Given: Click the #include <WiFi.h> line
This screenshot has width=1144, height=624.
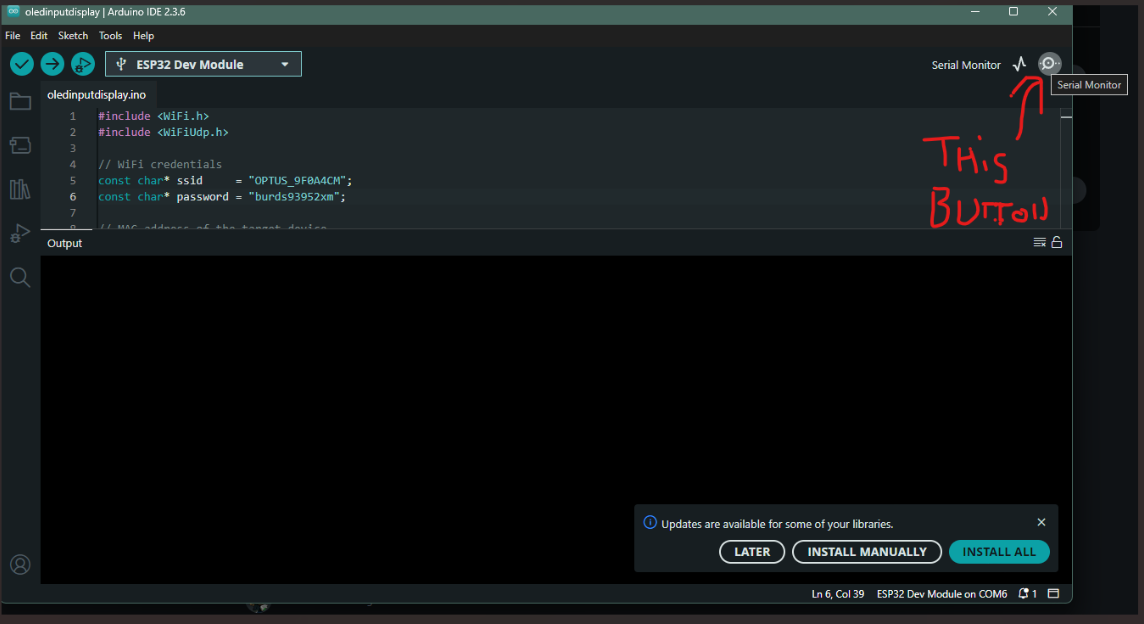Looking at the screenshot, I should (x=153, y=116).
